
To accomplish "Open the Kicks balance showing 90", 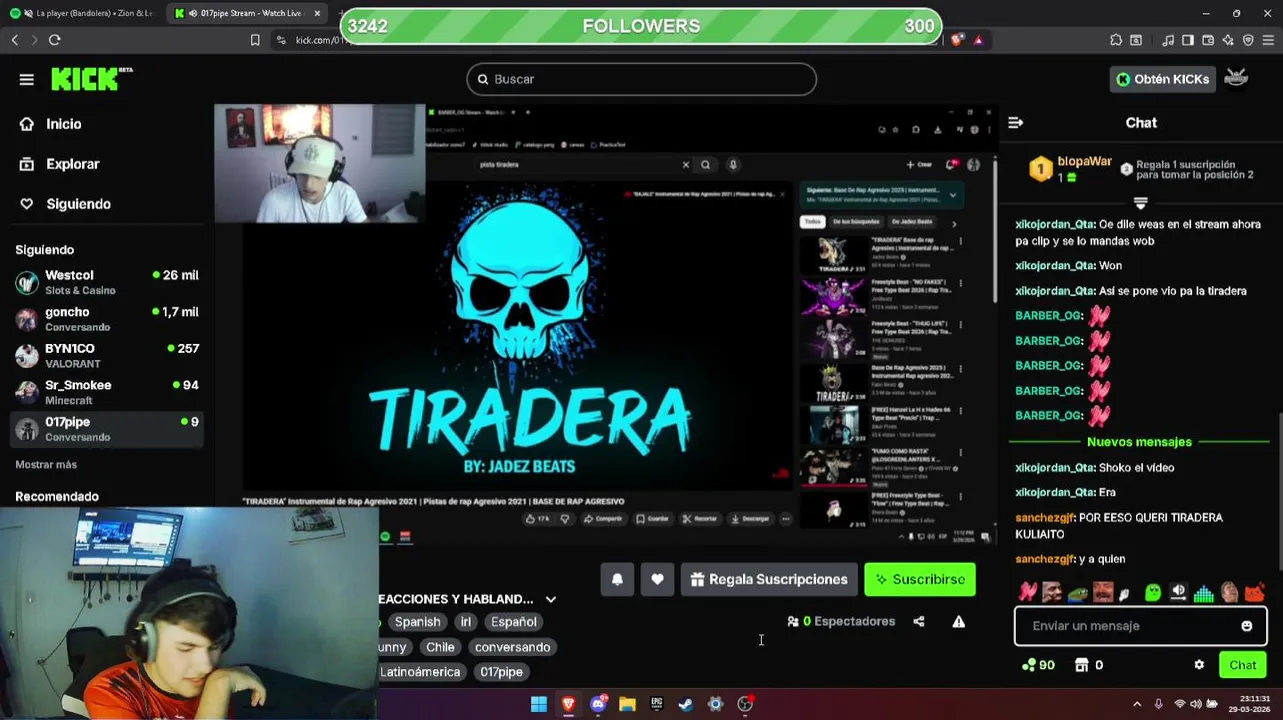I will coord(1038,665).
